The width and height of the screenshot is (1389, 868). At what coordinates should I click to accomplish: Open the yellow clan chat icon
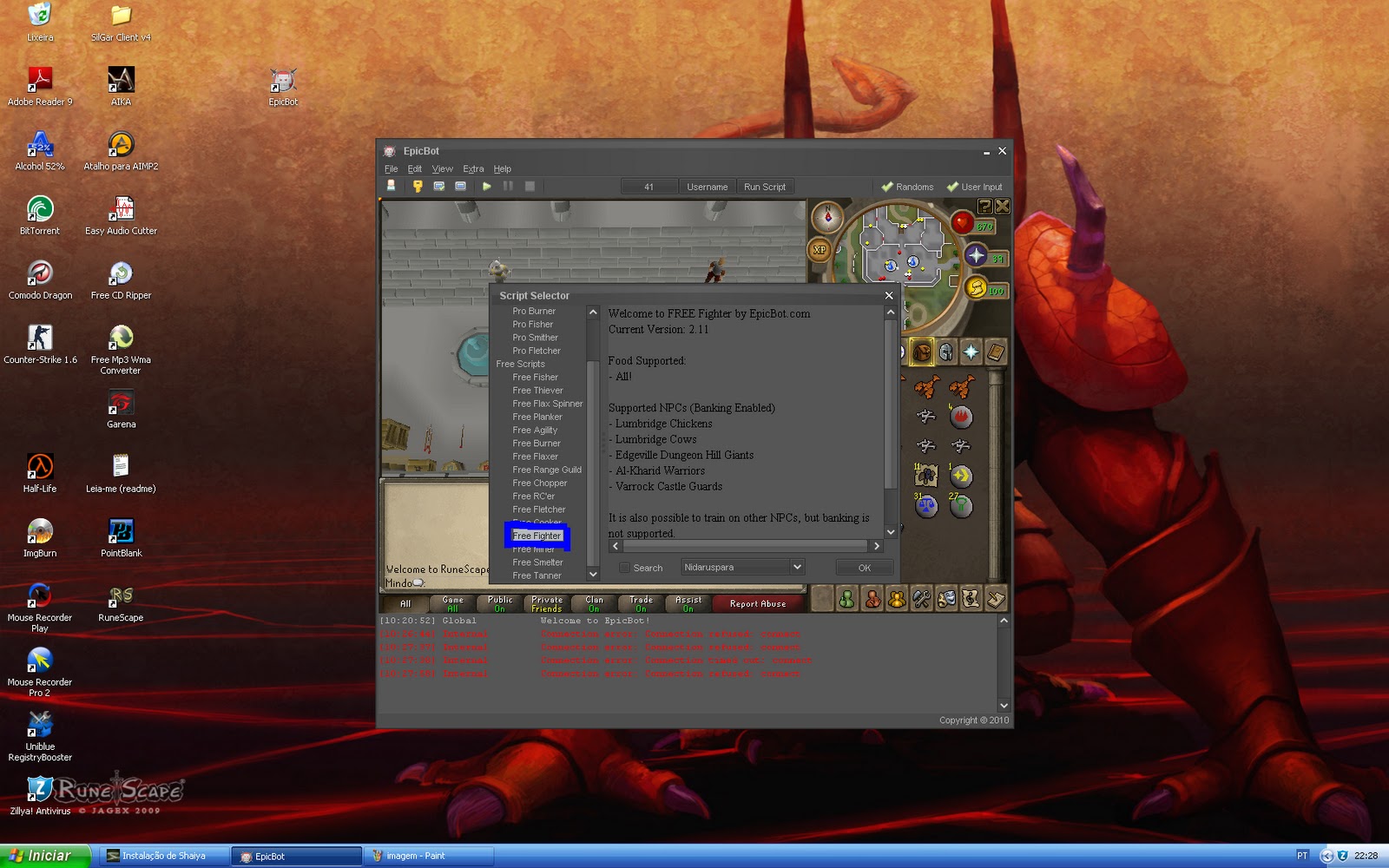pos(897,599)
